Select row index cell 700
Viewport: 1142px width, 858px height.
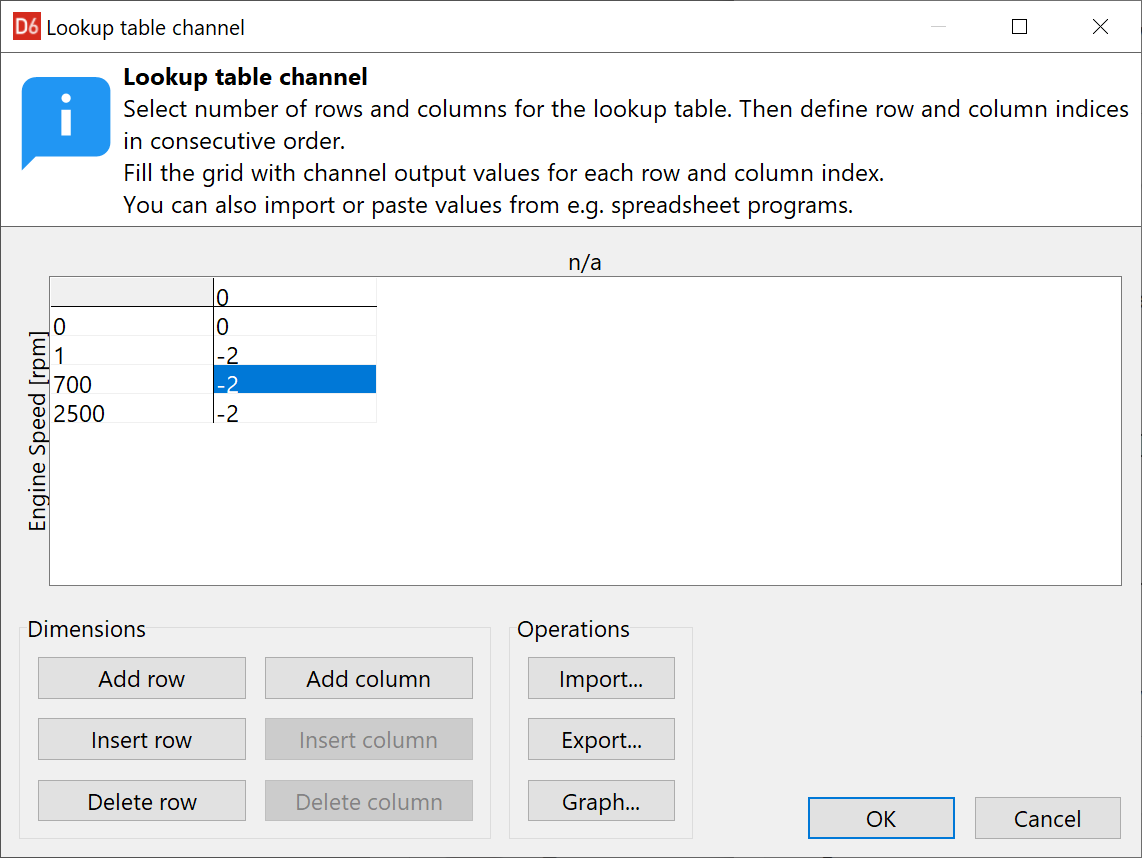(x=132, y=379)
